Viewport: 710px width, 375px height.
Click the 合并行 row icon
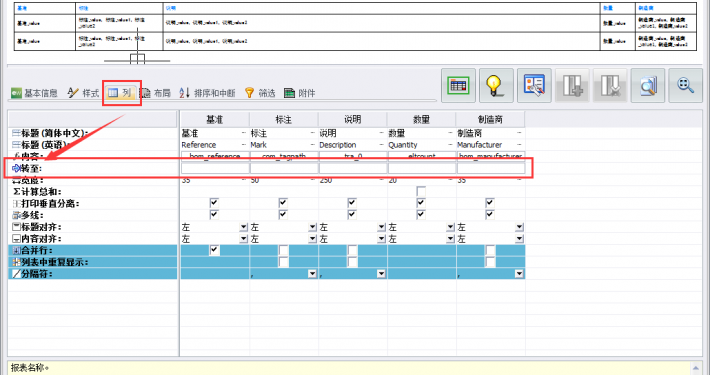click(17, 250)
